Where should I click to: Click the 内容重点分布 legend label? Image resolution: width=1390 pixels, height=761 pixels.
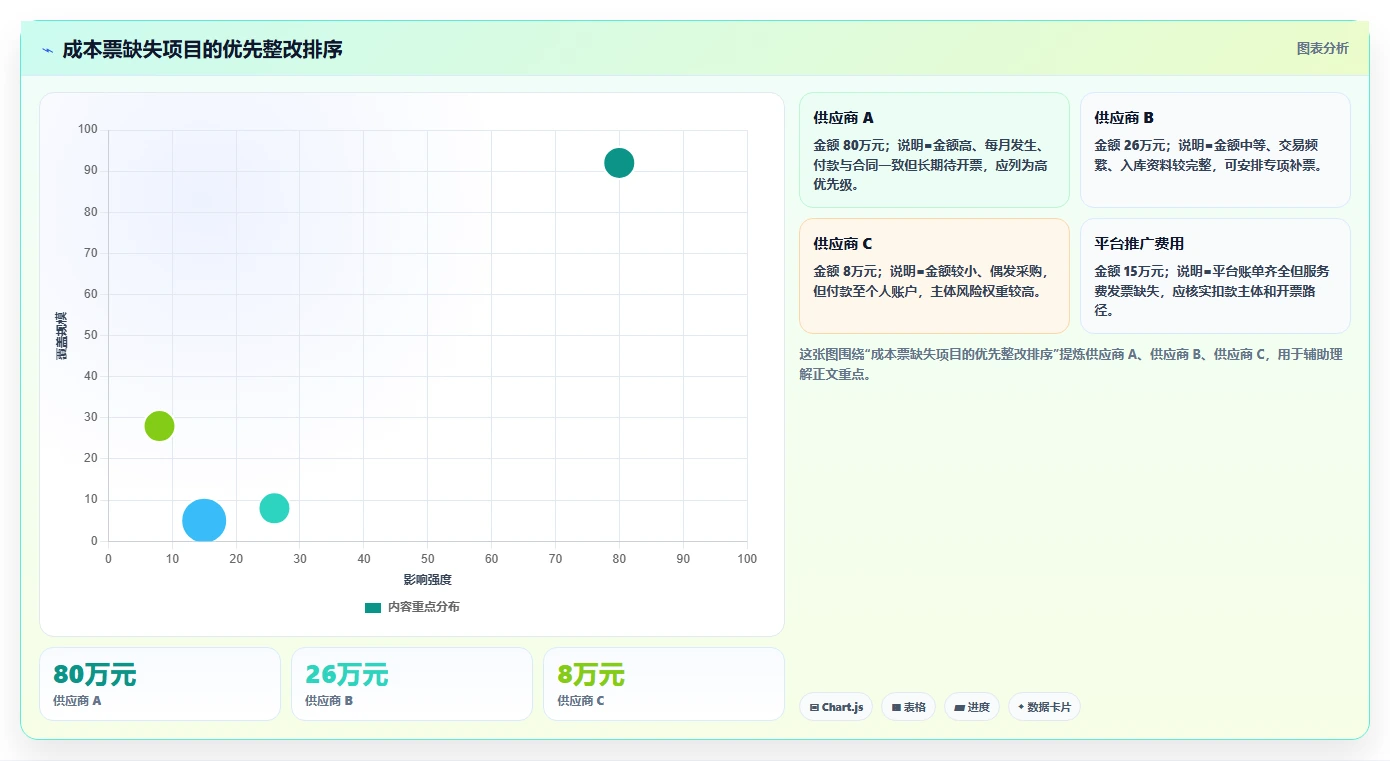(424, 607)
